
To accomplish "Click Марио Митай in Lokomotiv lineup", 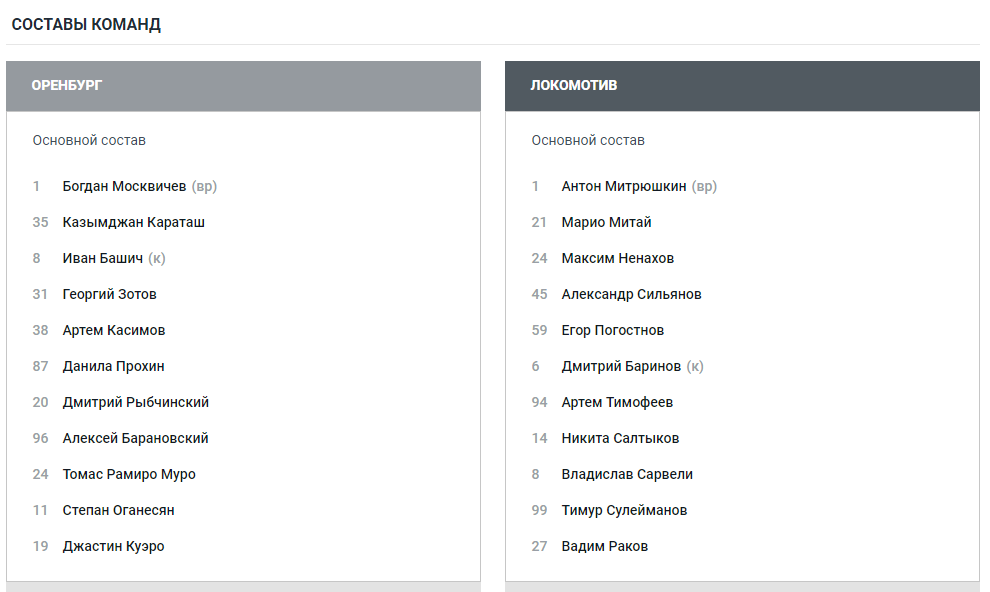I will click(x=606, y=222).
